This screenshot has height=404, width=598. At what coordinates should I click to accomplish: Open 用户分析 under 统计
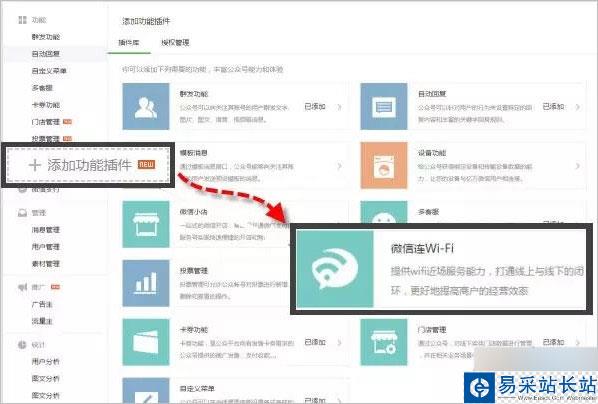[46, 362]
